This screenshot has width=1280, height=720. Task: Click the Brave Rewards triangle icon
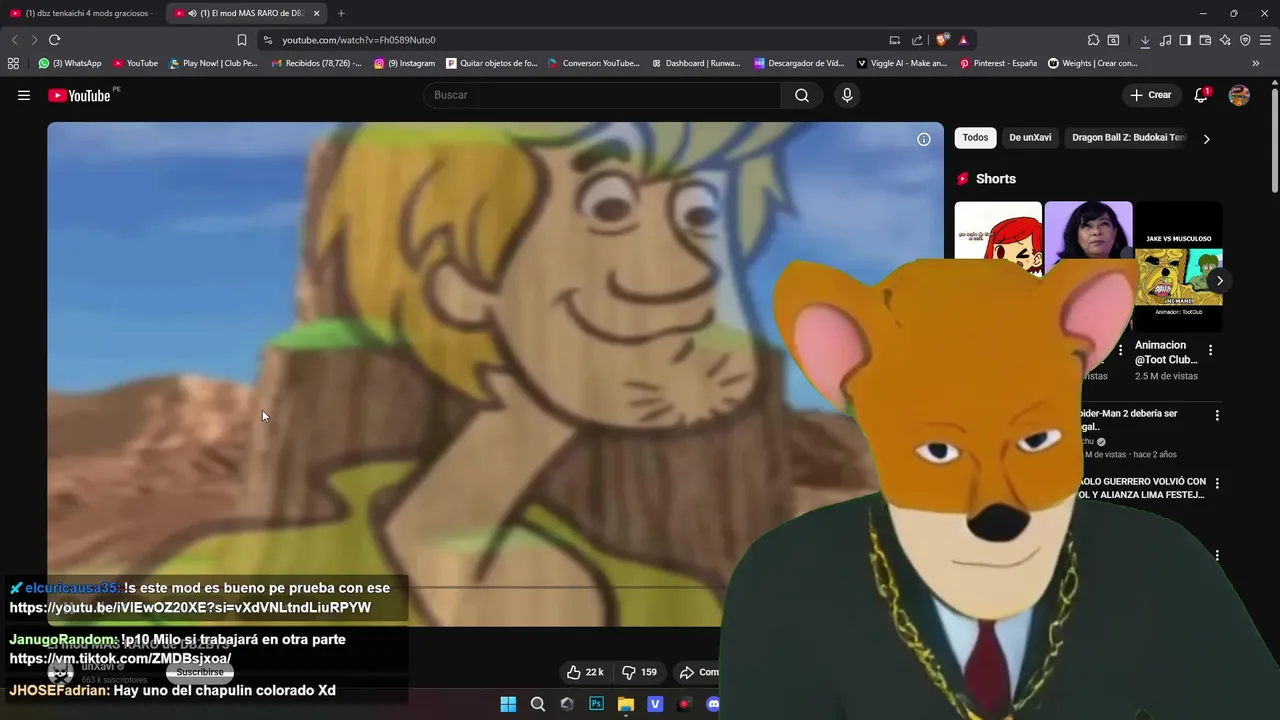click(x=963, y=40)
